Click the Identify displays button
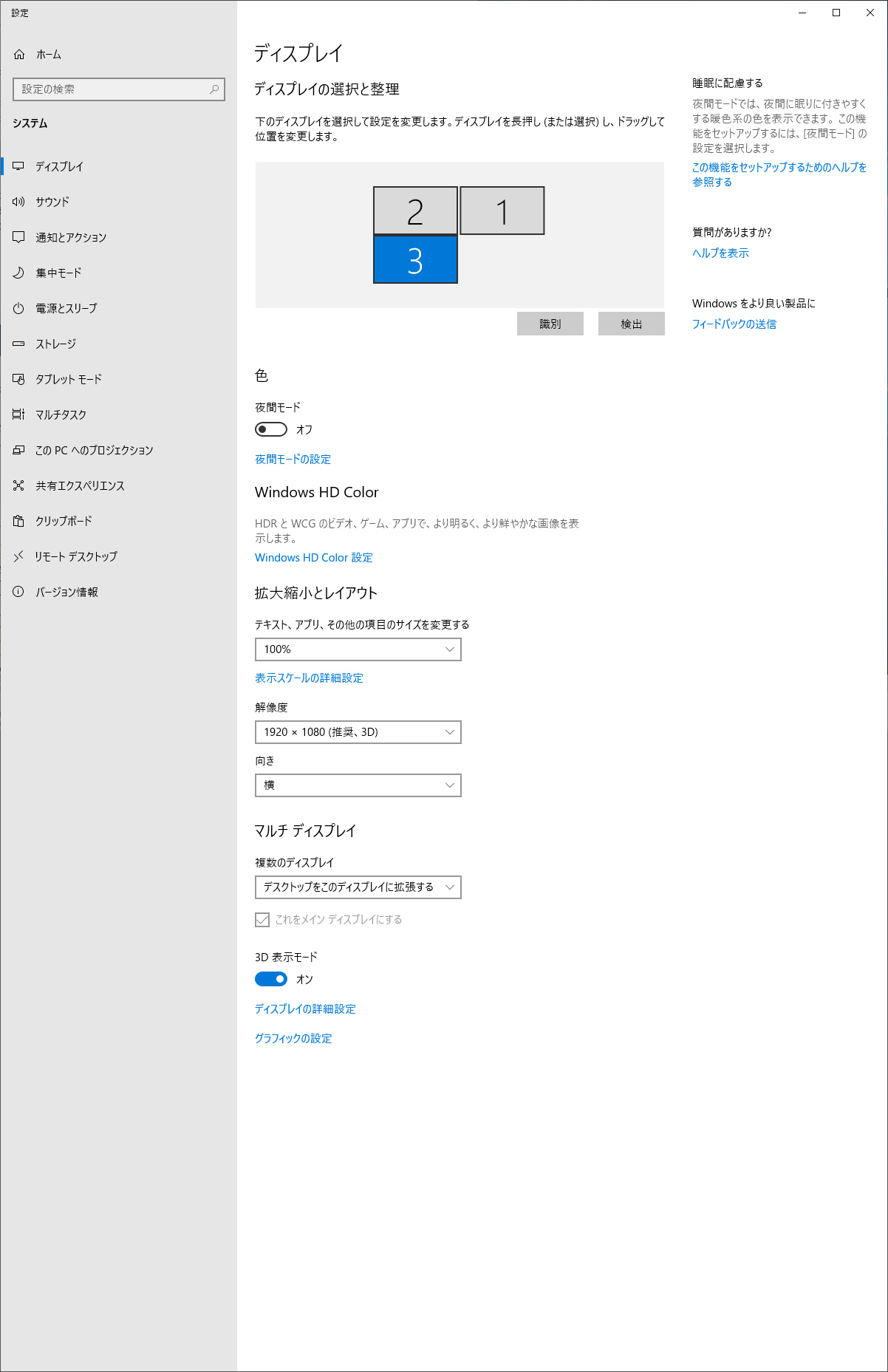This screenshot has height=1372, width=888. pos(550,324)
